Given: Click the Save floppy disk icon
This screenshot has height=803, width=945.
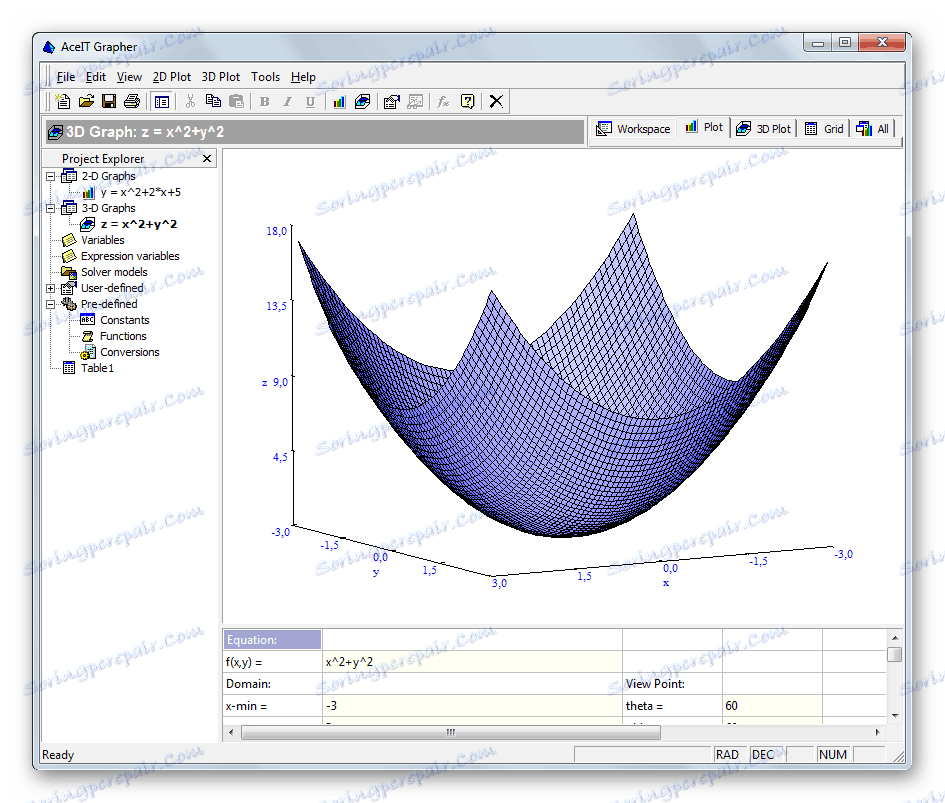Looking at the screenshot, I should pyautogui.click(x=109, y=101).
